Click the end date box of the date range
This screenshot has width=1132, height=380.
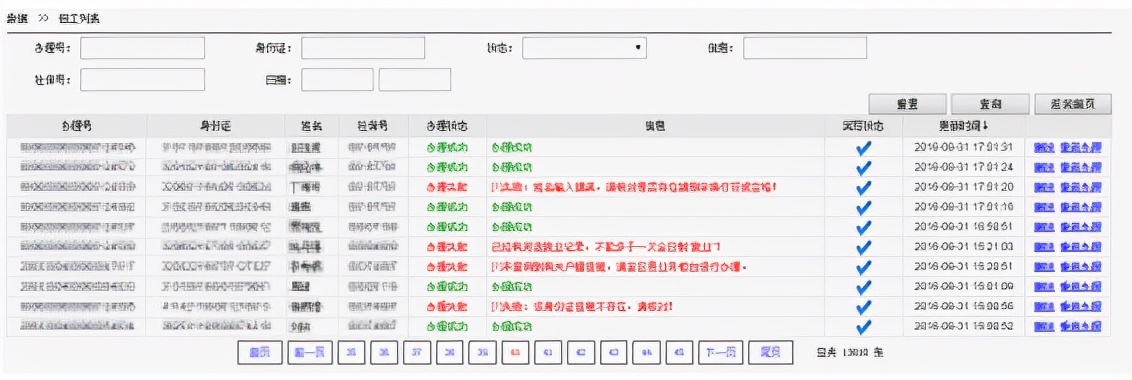414,79
